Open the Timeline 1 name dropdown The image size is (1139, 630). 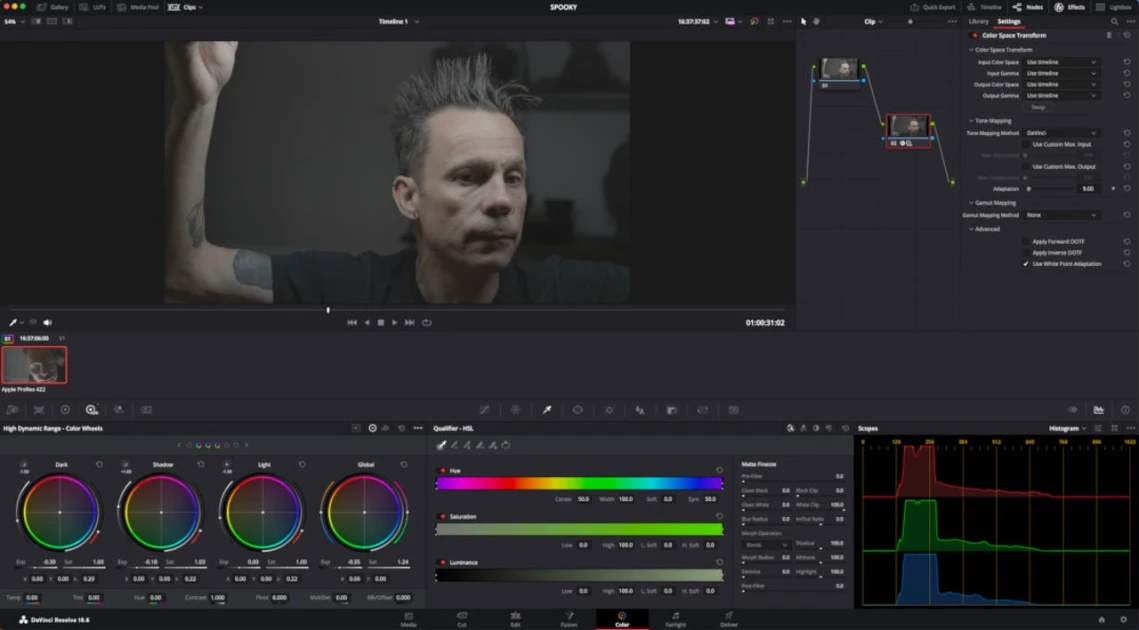click(x=398, y=22)
